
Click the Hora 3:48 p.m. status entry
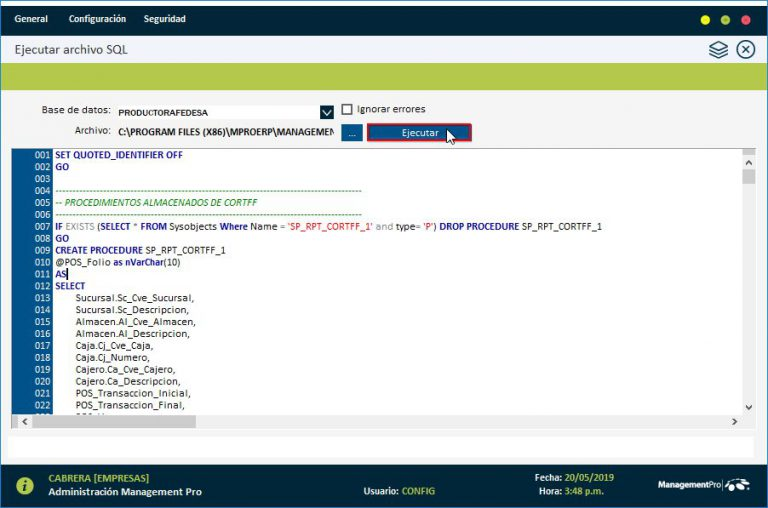[x=571, y=491]
